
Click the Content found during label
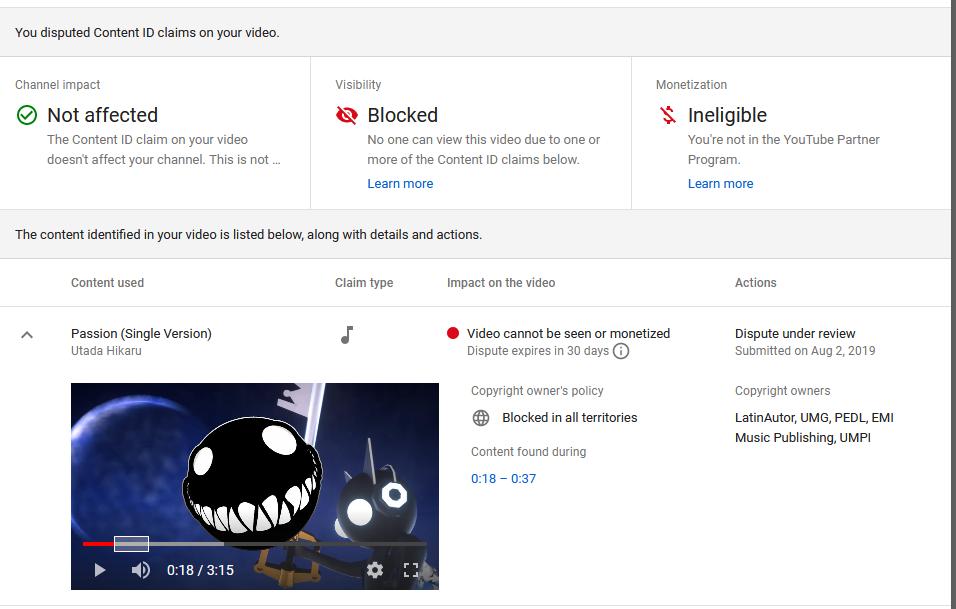(x=529, y=452)
